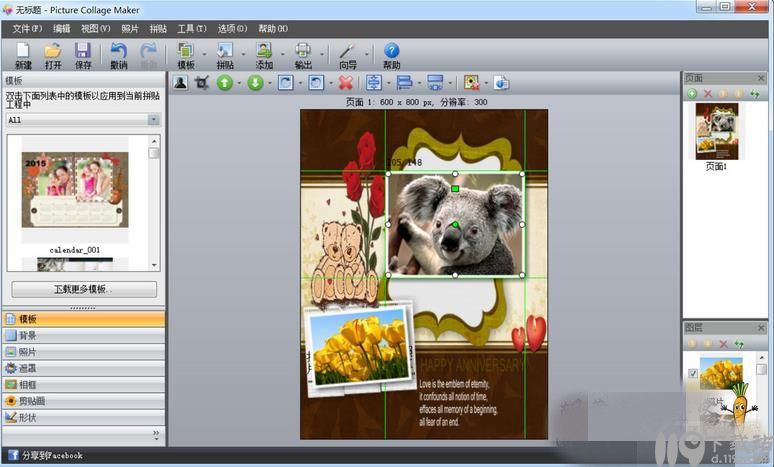The image size is (774, 467).
Task: Click the Template (模板) toolbar icon
Action: (186, 51)
